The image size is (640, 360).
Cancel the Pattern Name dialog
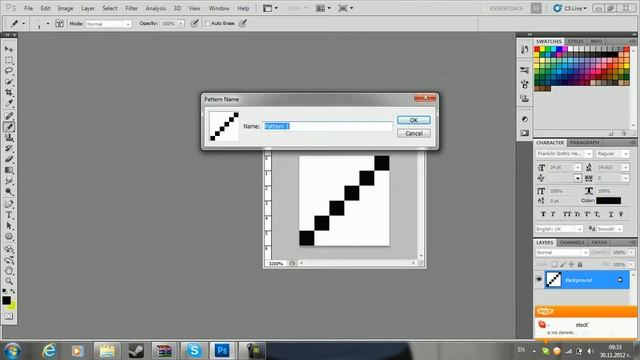pyautogui.click(x=413, y=133)
